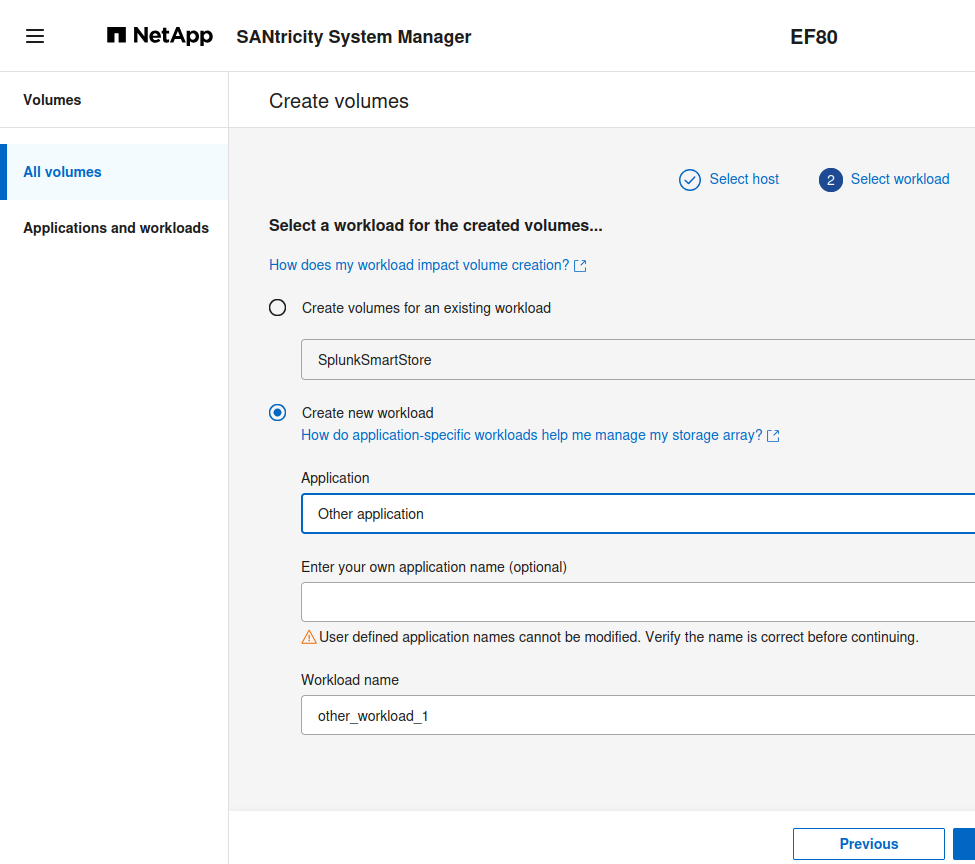
Task: Click the Application field label
Action: (x=335, y=478)
